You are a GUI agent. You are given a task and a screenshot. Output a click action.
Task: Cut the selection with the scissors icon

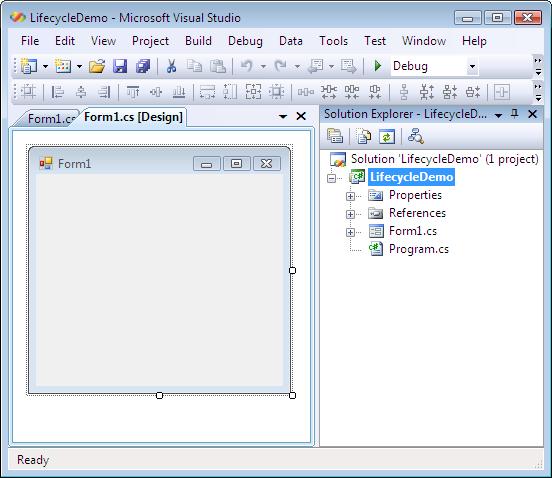click(x=171, y=66)
